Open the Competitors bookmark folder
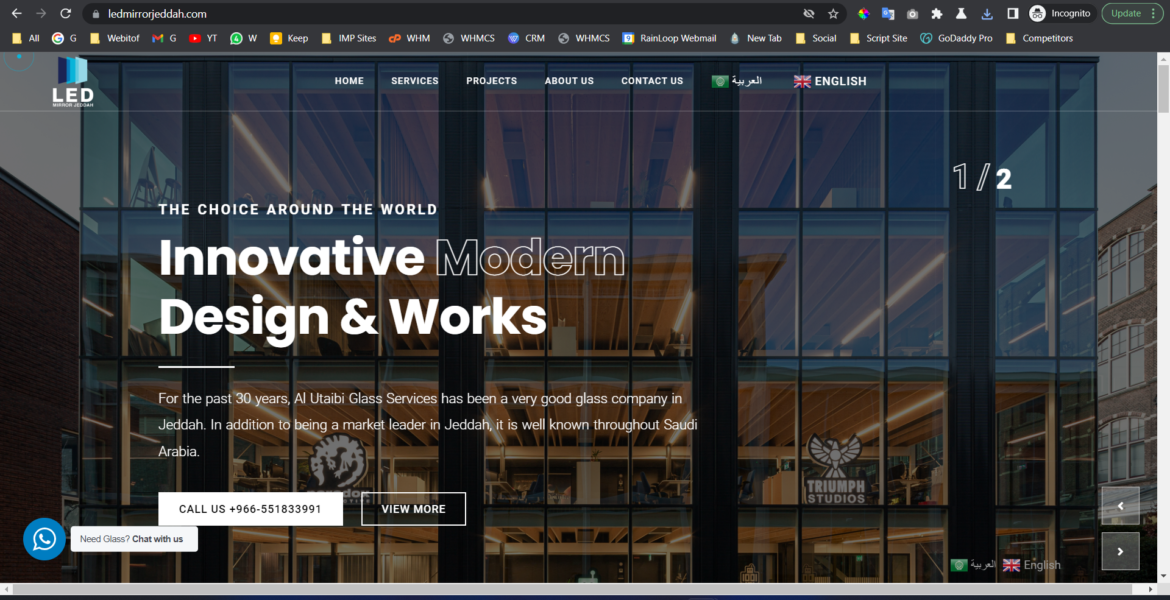This screenshot has height=600, width=1170. (x=1039, y=38)
